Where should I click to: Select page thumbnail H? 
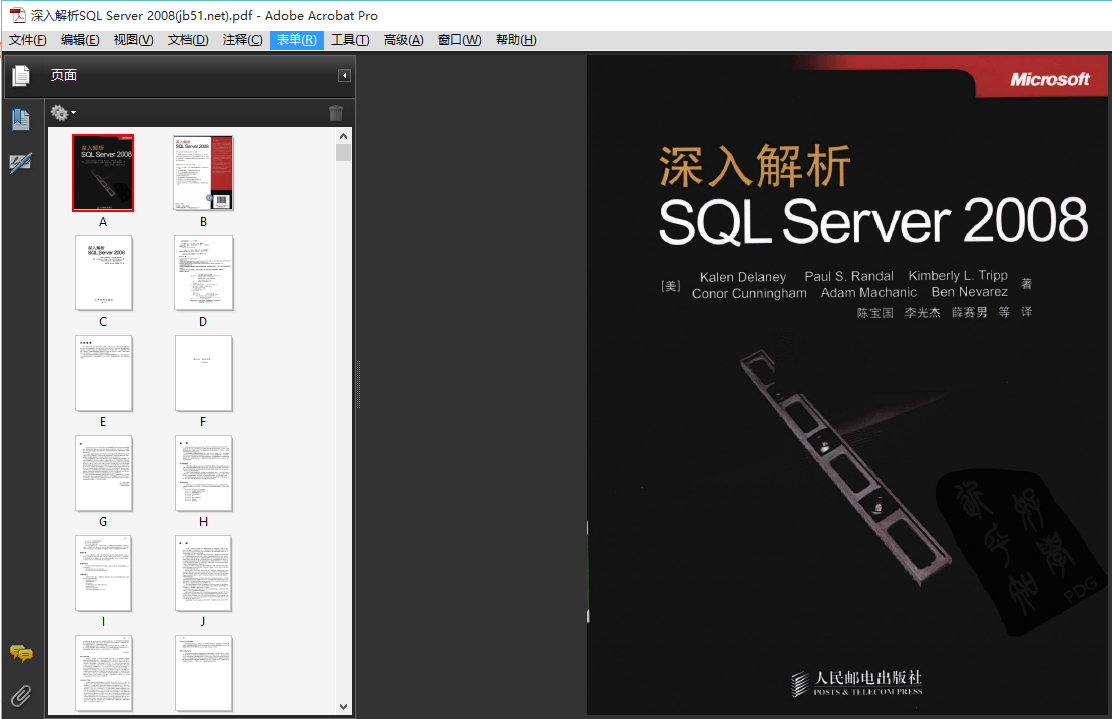(x=204, y=473)
